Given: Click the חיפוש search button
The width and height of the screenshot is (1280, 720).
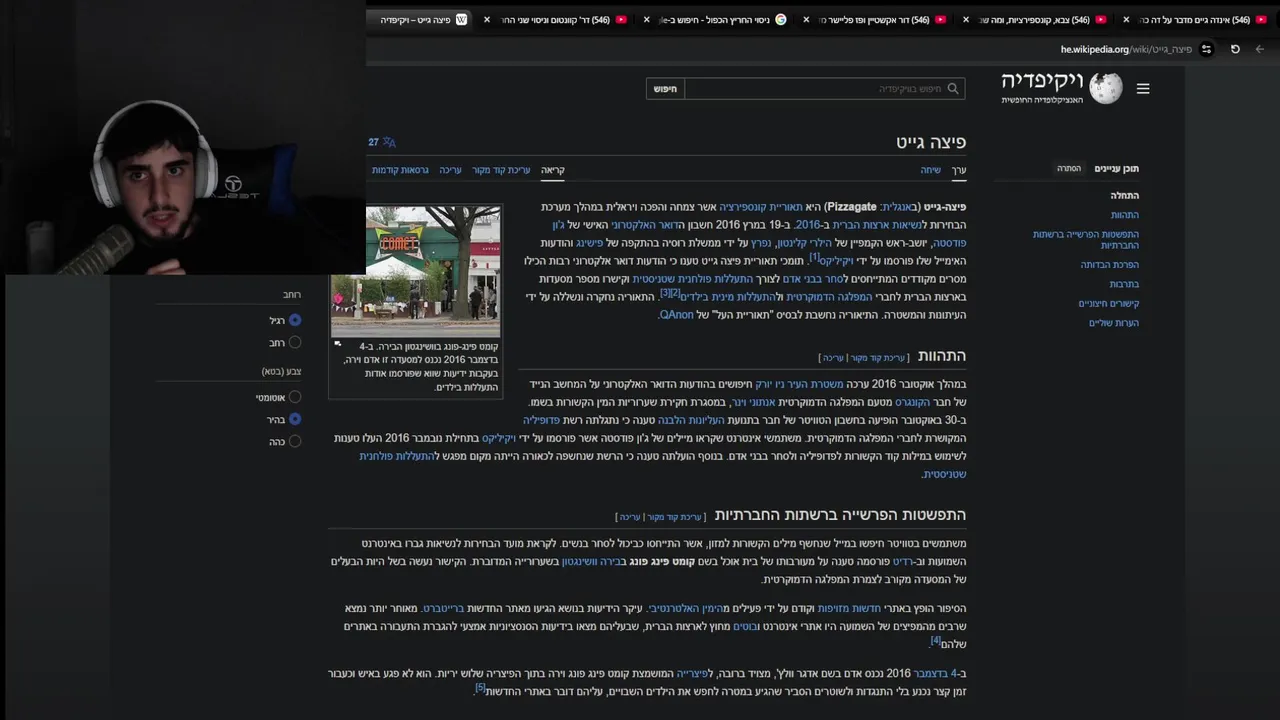Looking at the screenshot, I should (665, 89).
